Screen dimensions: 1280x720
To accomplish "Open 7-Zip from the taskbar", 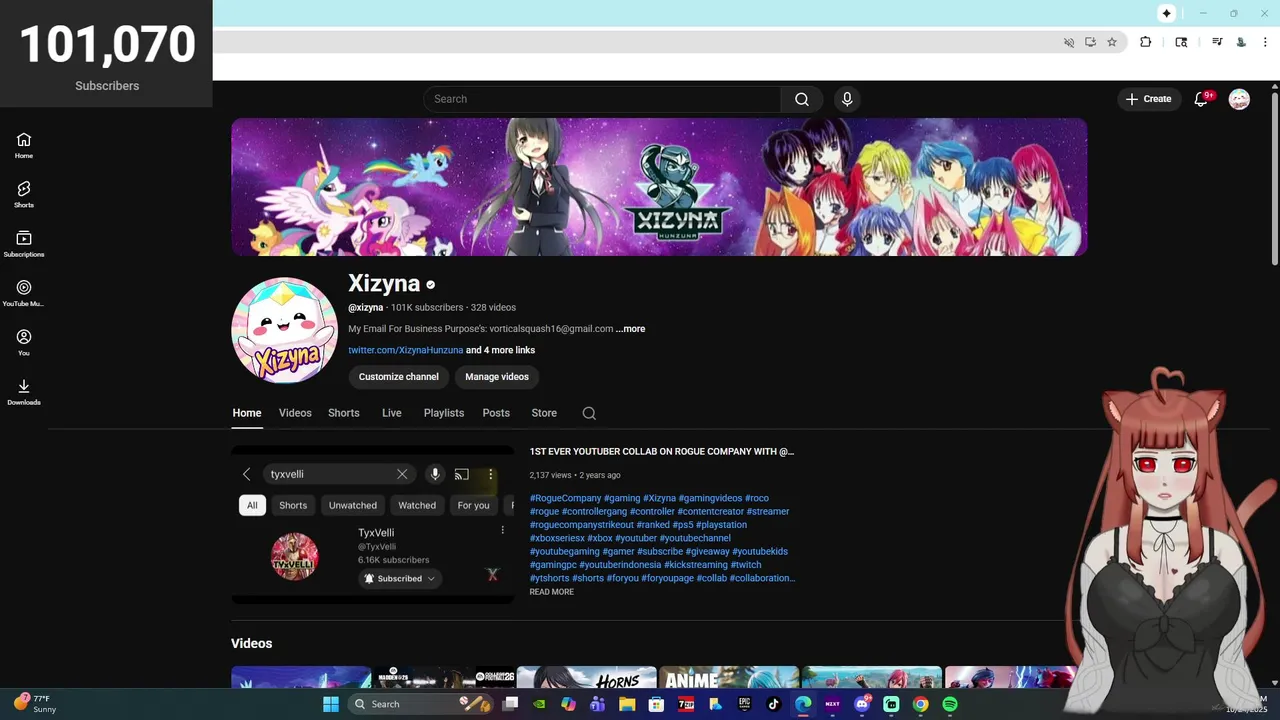I will coord(686,704).
